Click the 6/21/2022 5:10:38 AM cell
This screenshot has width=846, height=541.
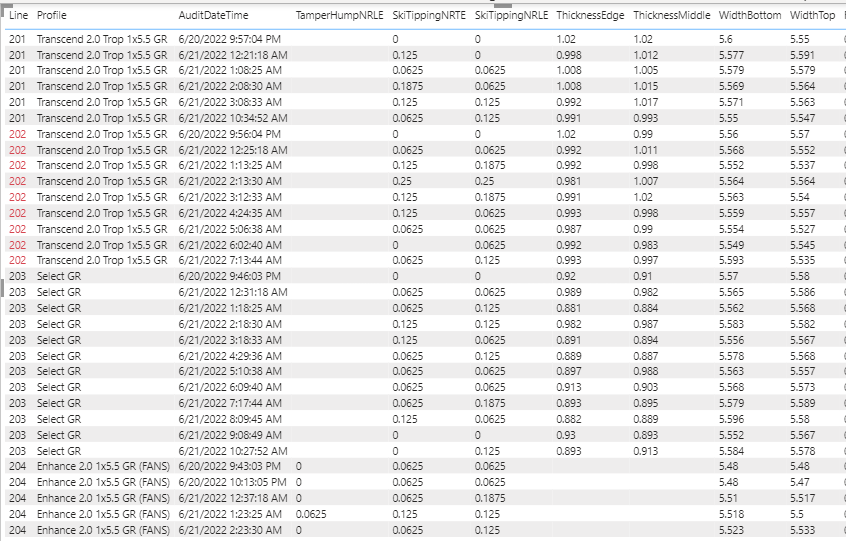click(x=230, y=371)
